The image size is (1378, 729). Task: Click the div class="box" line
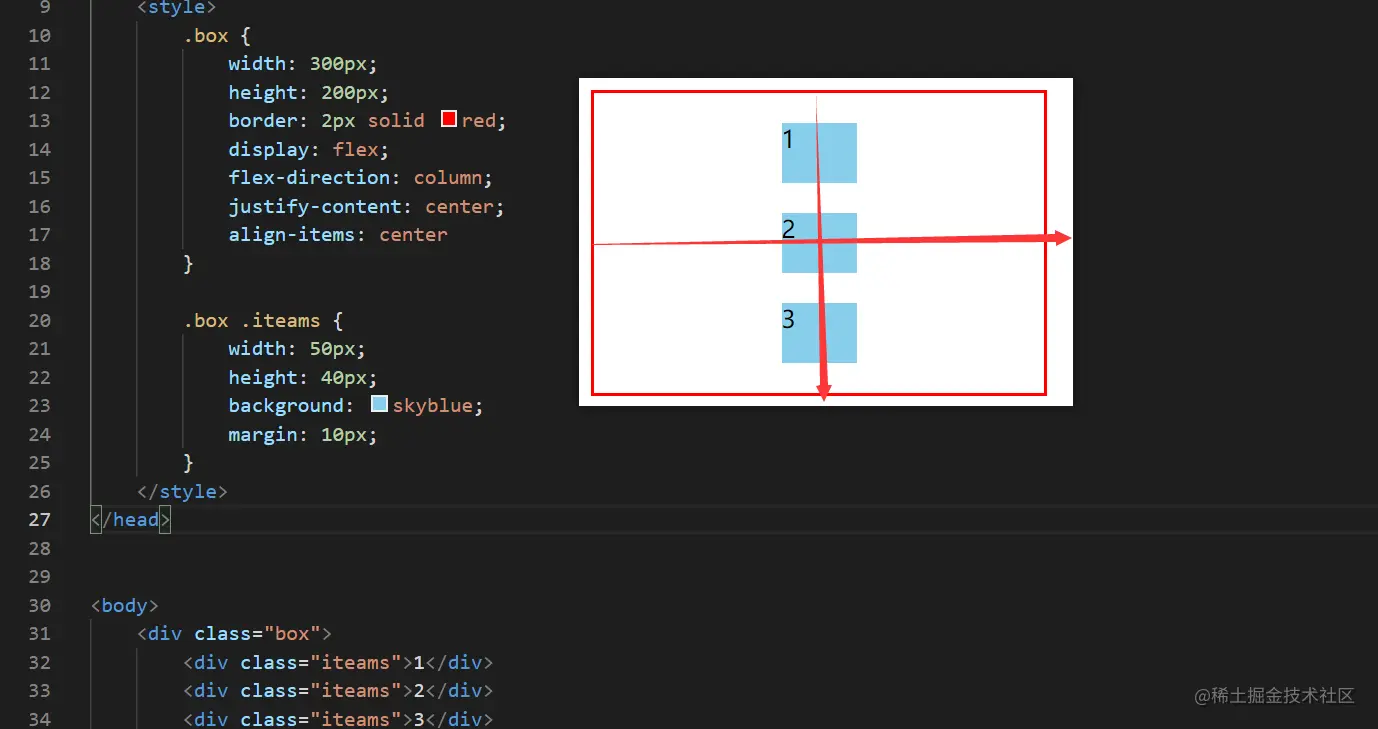tap(234, 633)
